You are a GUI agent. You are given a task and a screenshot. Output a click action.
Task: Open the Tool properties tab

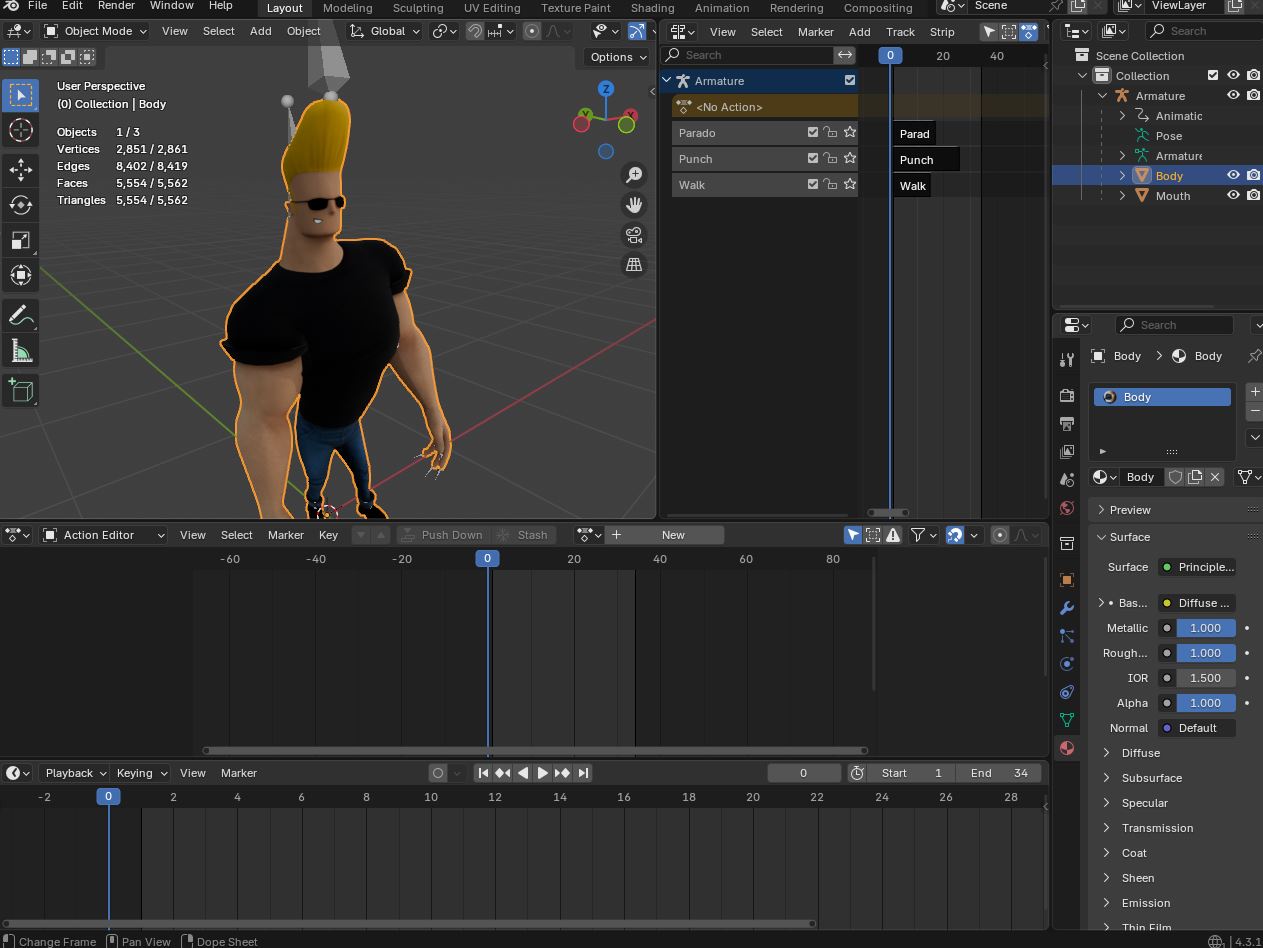pos(1067,360)
